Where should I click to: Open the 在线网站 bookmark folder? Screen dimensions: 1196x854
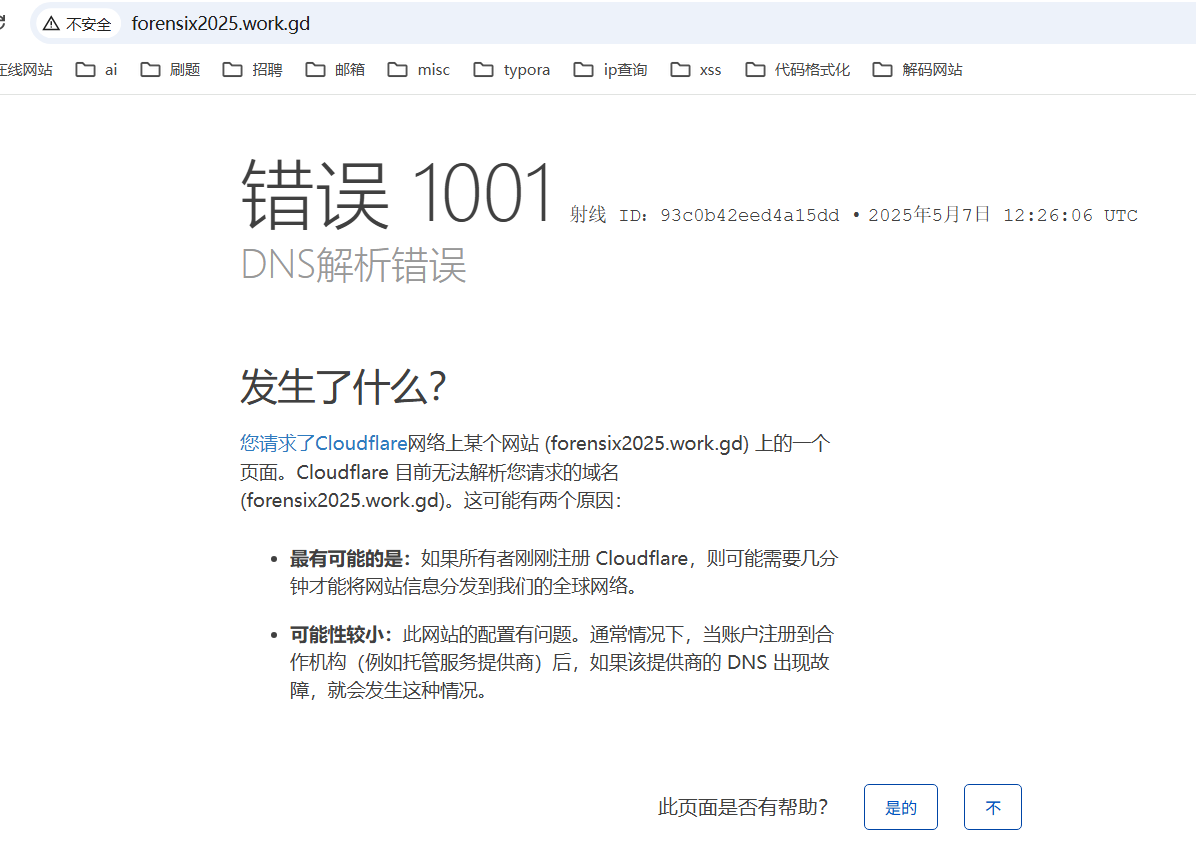pyautogui.click(x=26, y=69)
